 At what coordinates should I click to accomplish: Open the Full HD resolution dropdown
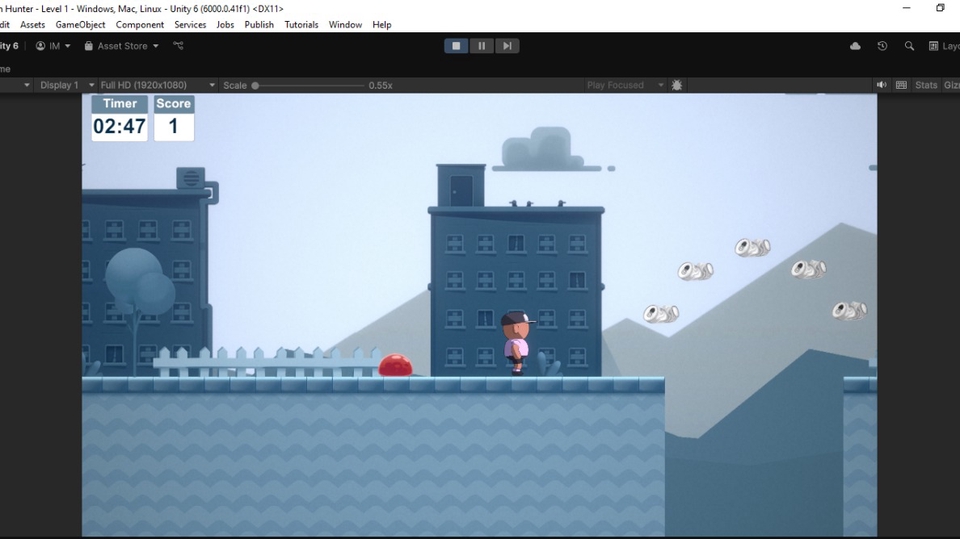(156, 85)
